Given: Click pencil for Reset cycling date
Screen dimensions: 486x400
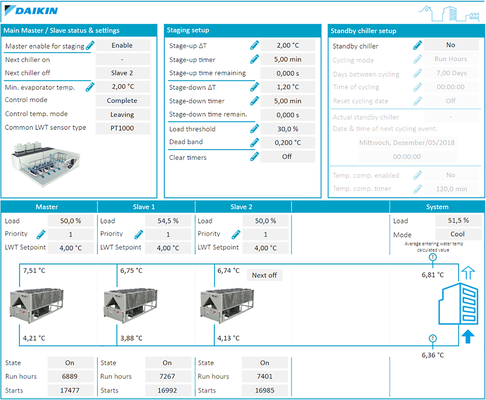Looking at the screenshot, I should pos(417,101).
